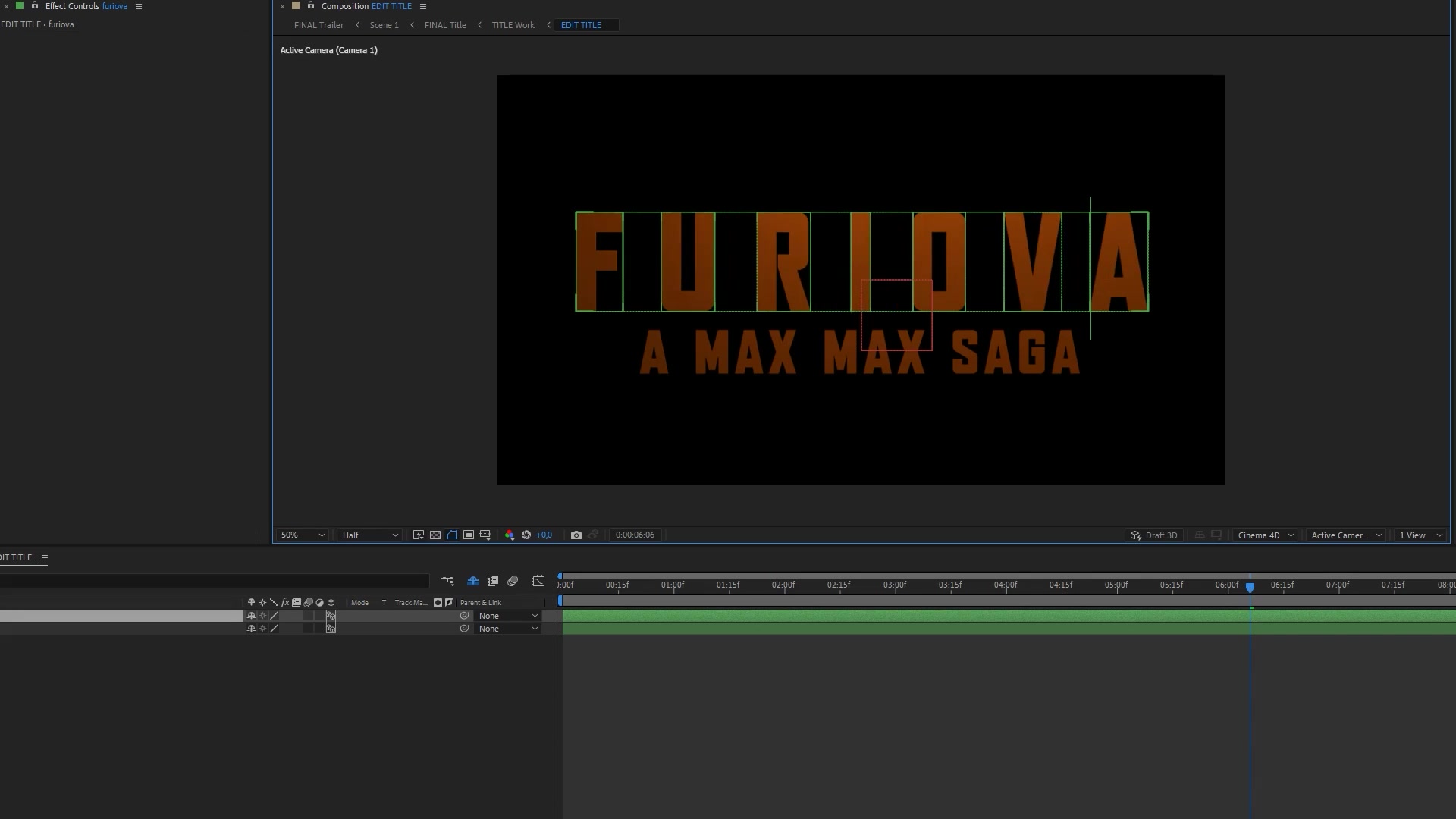This screenshot has width=1456, height=819.
Task: Click the Composition panel lock icon
Action: tap(310, 6)
